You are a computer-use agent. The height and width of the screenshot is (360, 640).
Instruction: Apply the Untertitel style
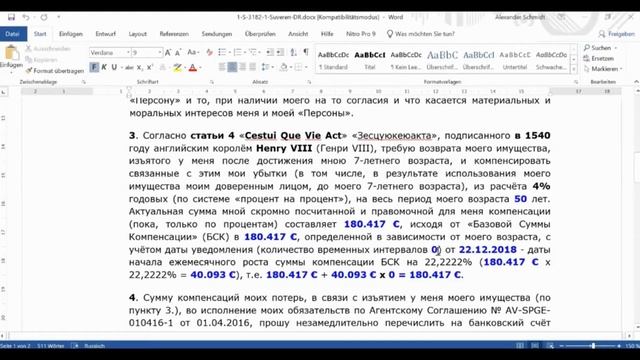(x=515, y=59)
